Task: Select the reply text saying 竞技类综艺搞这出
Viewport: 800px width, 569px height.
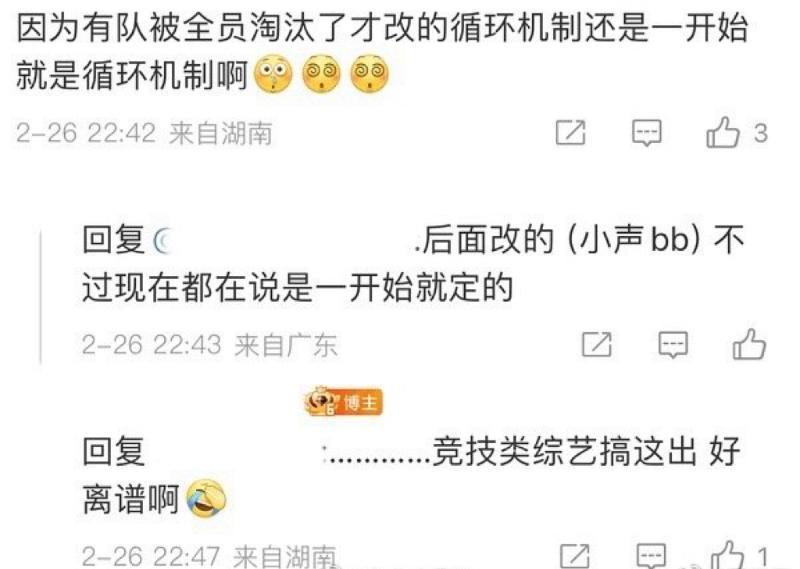Action: pyautogui.click(x=411, y=475)
